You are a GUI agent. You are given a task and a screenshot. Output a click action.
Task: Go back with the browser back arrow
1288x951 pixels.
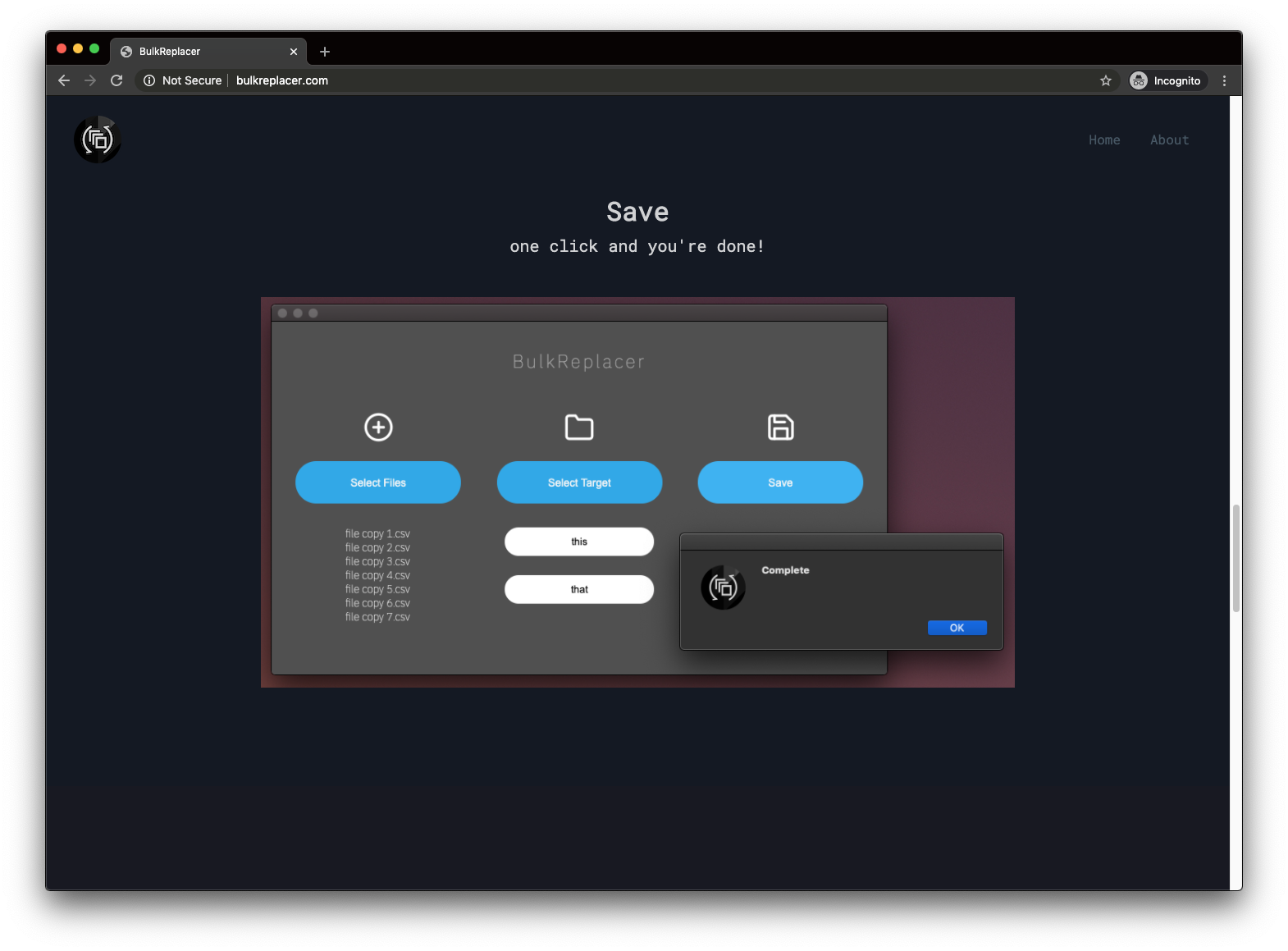tap(64, 80)
